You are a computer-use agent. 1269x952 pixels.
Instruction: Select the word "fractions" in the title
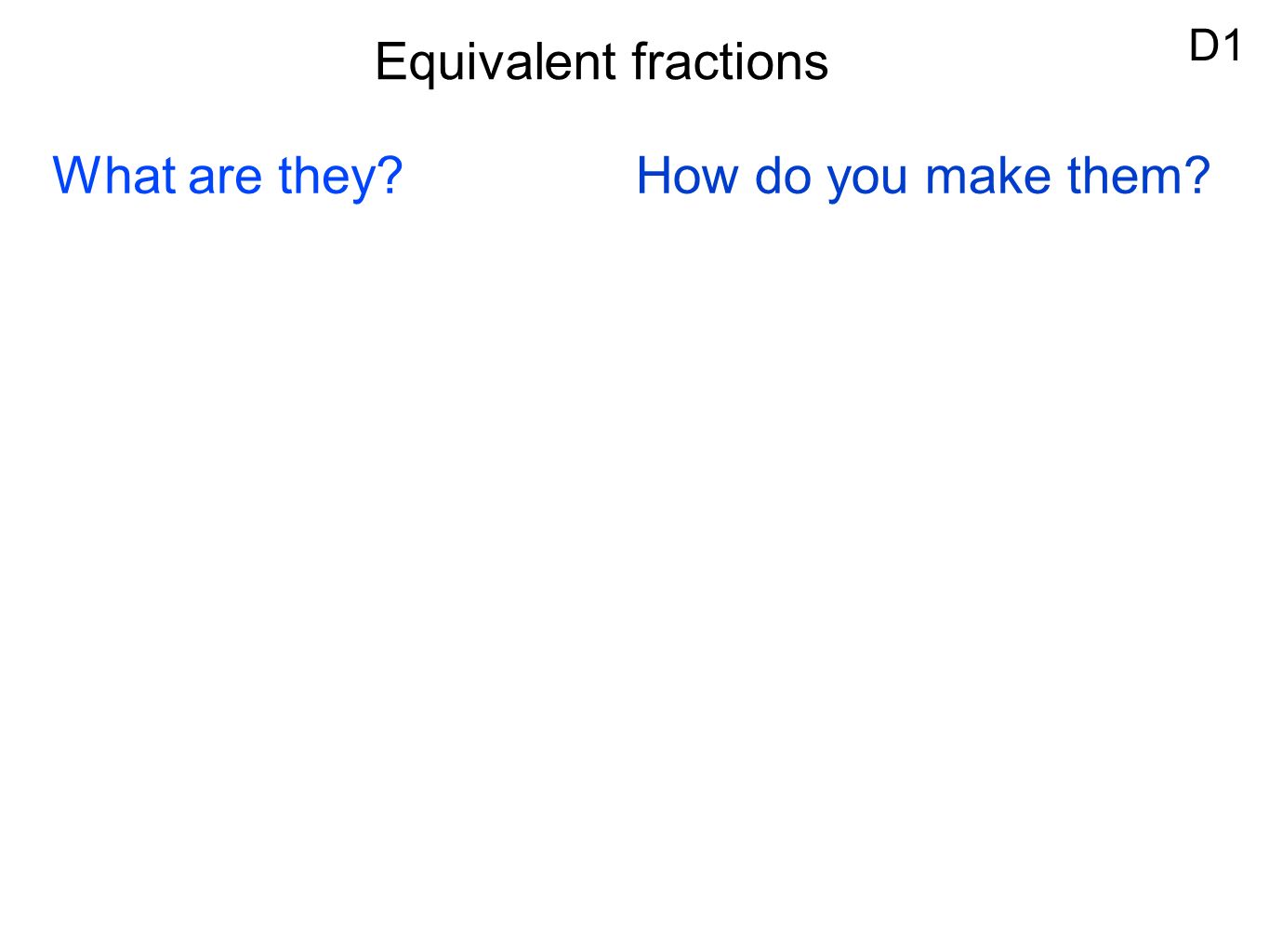click(730, 61)
